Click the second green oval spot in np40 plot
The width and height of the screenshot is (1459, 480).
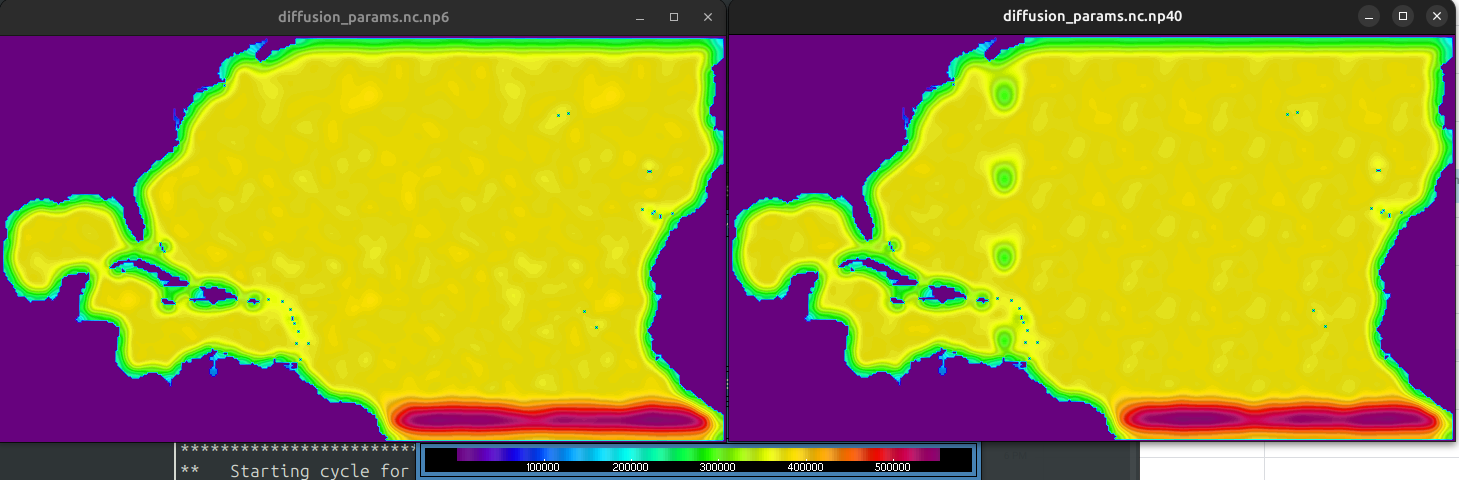(x=1004, y=179)
